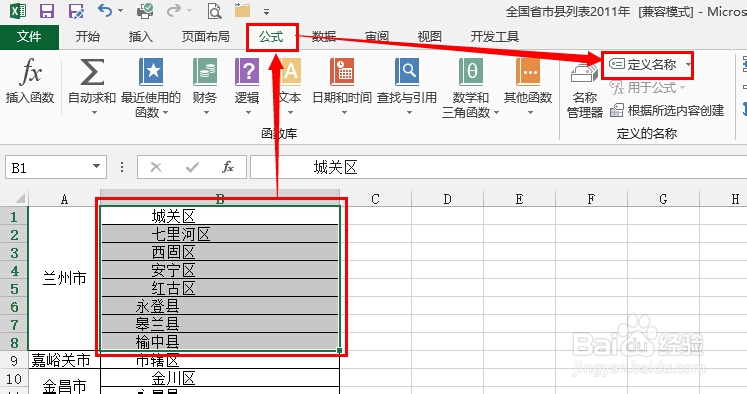Click cell containing 金川区
Viewport: 747px width, 394px height.
tap(220, 378)
